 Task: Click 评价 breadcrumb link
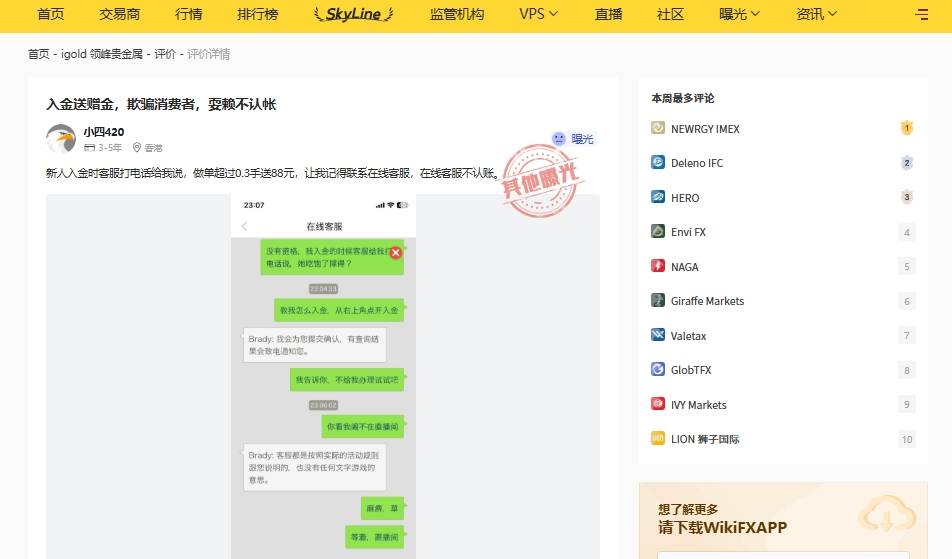pyautogui.click(x=165, y=54)
